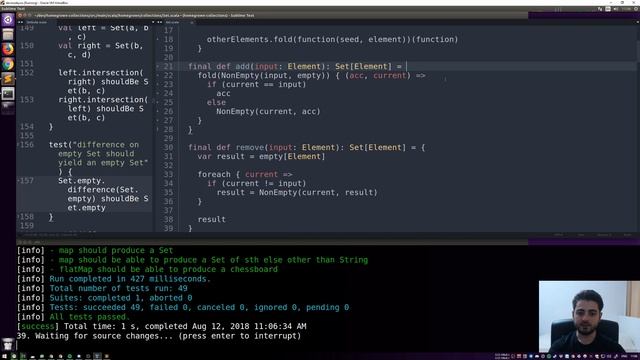640x360 pixels.
Task: Click 'left.intersection(' in left pane
Action: point(100,73)
